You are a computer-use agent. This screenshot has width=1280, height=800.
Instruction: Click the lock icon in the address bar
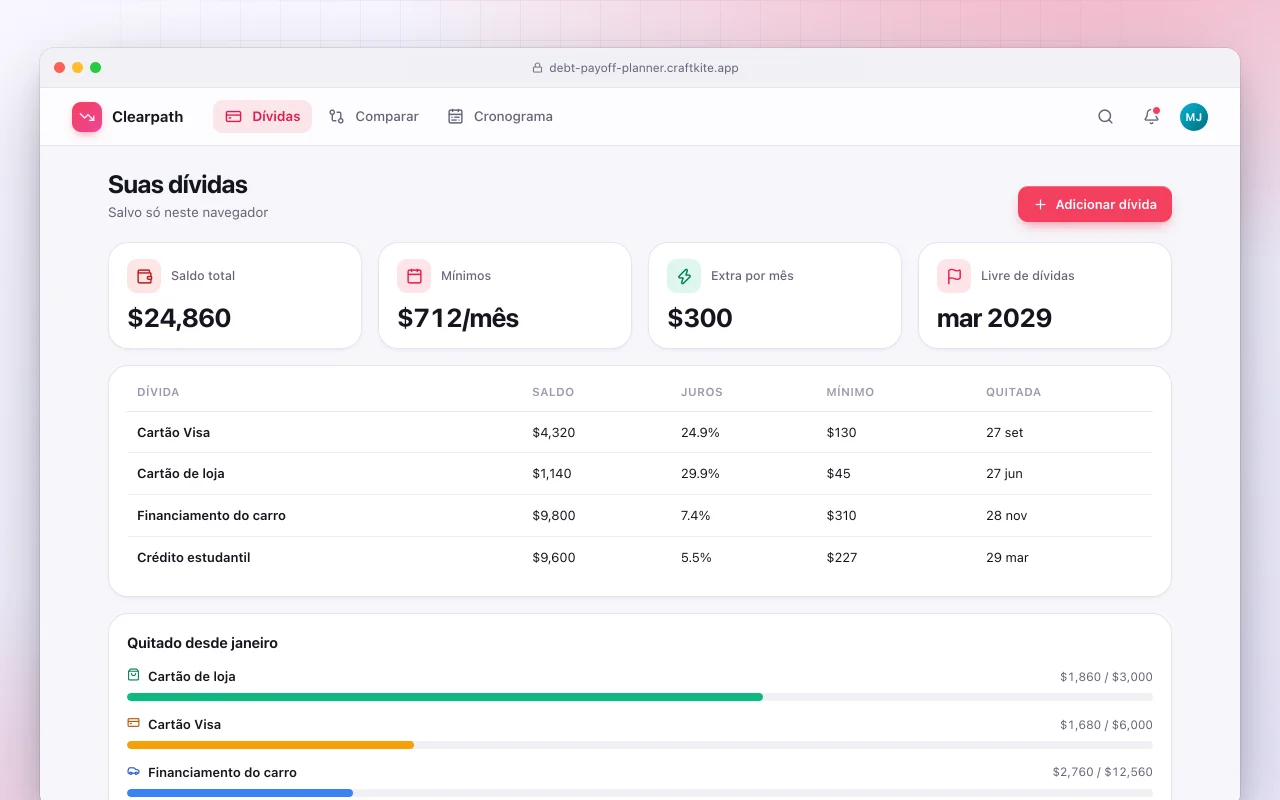point(537,68)
